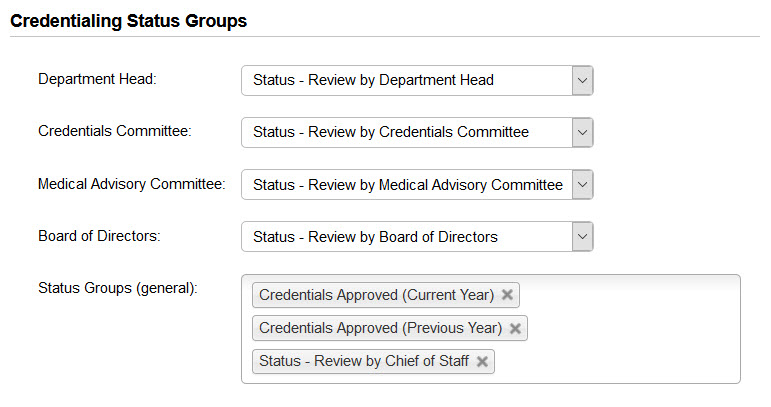Click the 'Department Head:' field label
This screenshot has height=407, width=771.
pos(97,79)
